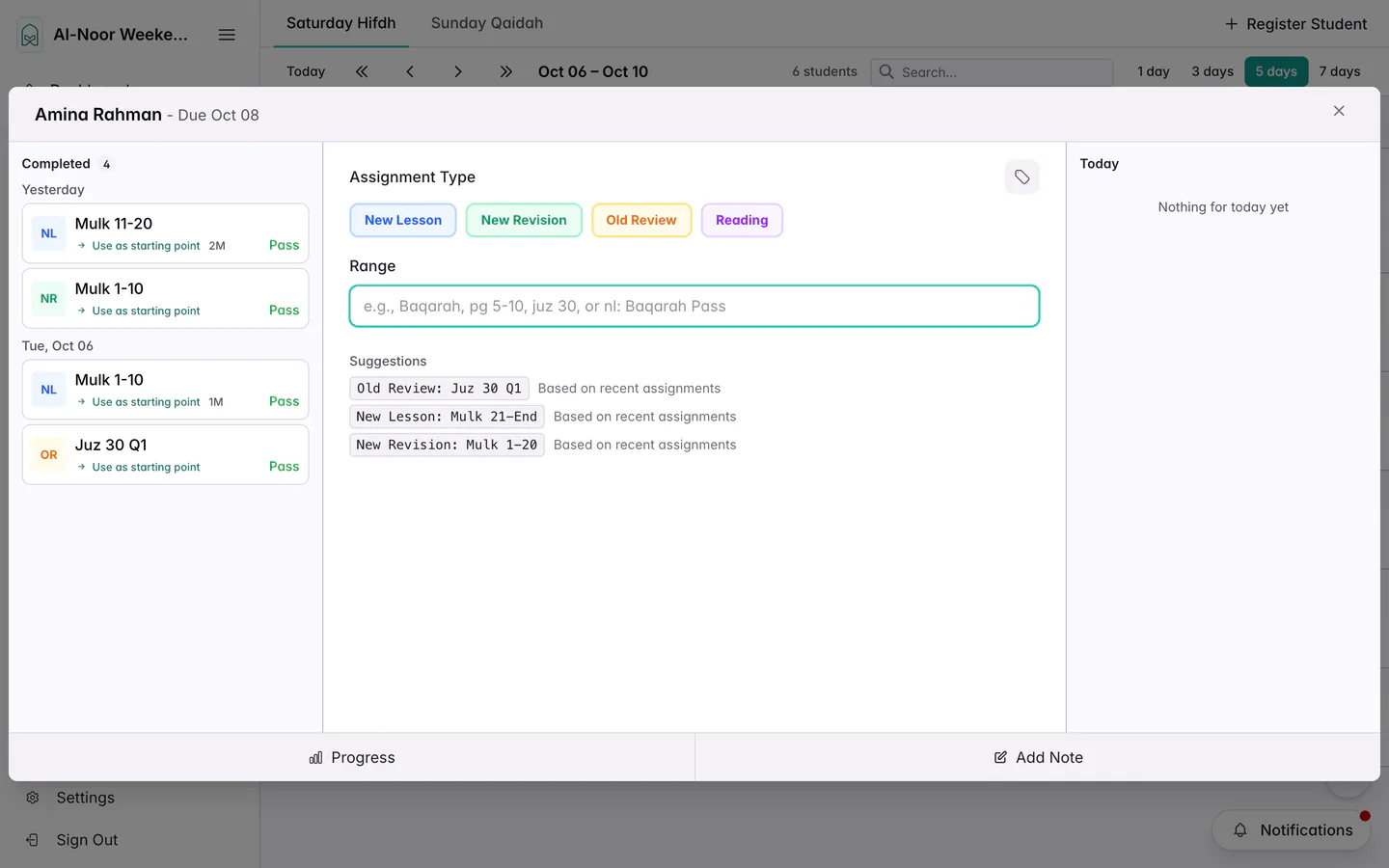This screenshot has height=868, width=1389.
Task: Click the OR badge on Juz 30 Q1 card
Action: (49, 455)
